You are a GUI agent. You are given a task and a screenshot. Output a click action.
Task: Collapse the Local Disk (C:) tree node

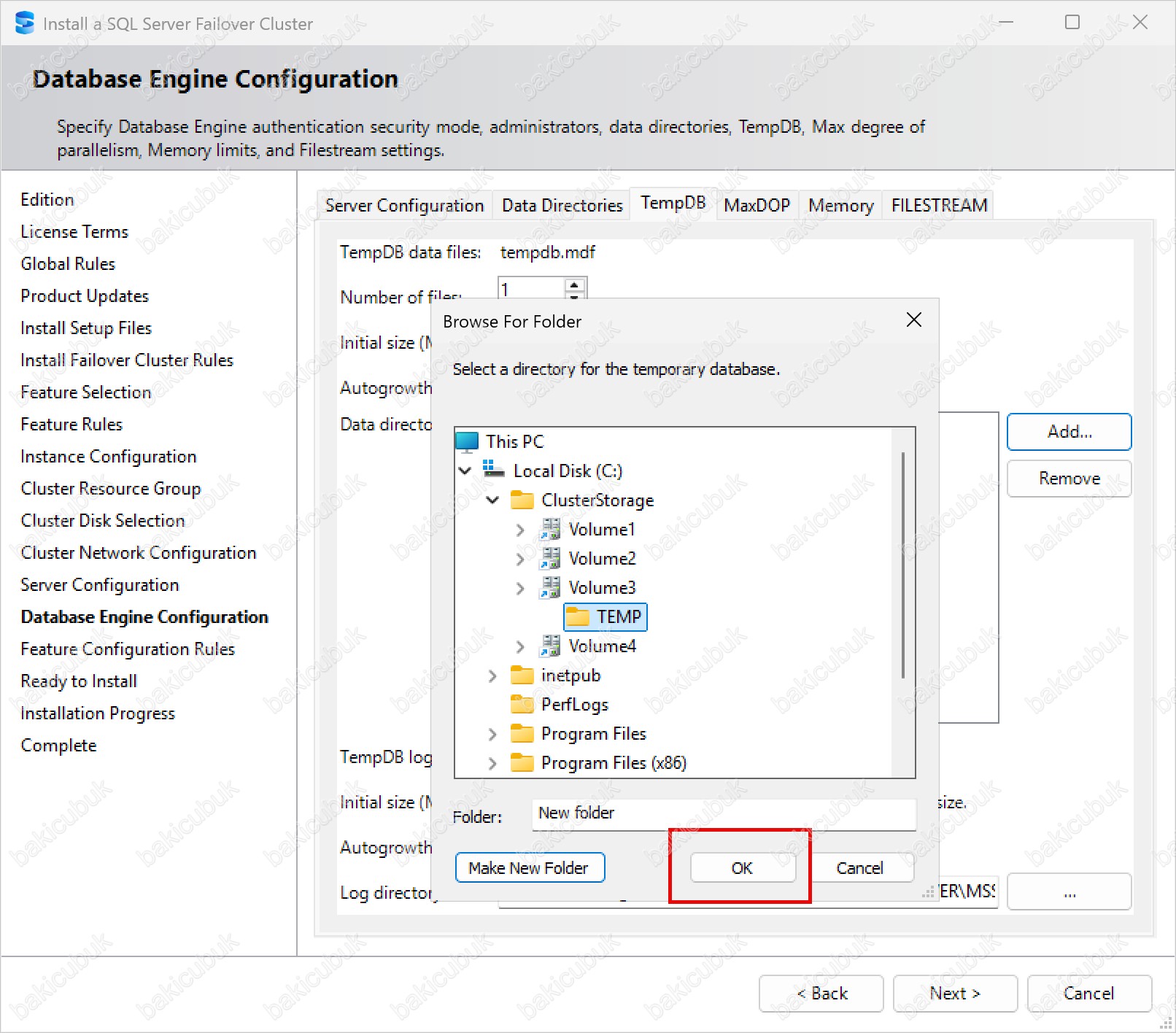coord(465,471)
